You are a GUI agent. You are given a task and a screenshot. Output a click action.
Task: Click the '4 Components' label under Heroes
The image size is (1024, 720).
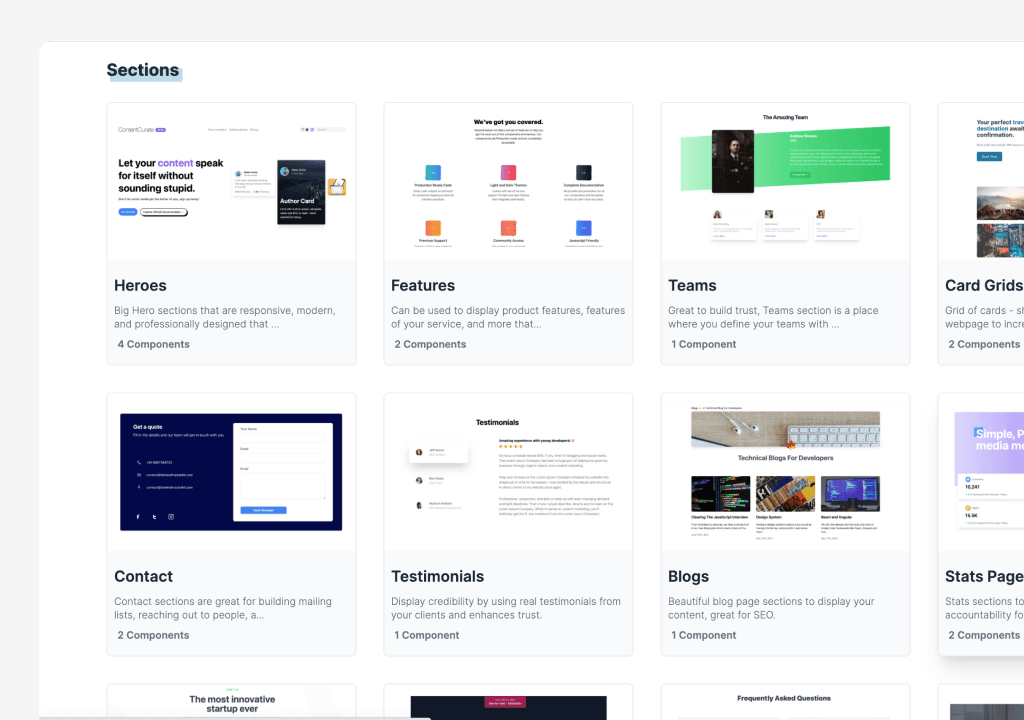pos(153,344)
